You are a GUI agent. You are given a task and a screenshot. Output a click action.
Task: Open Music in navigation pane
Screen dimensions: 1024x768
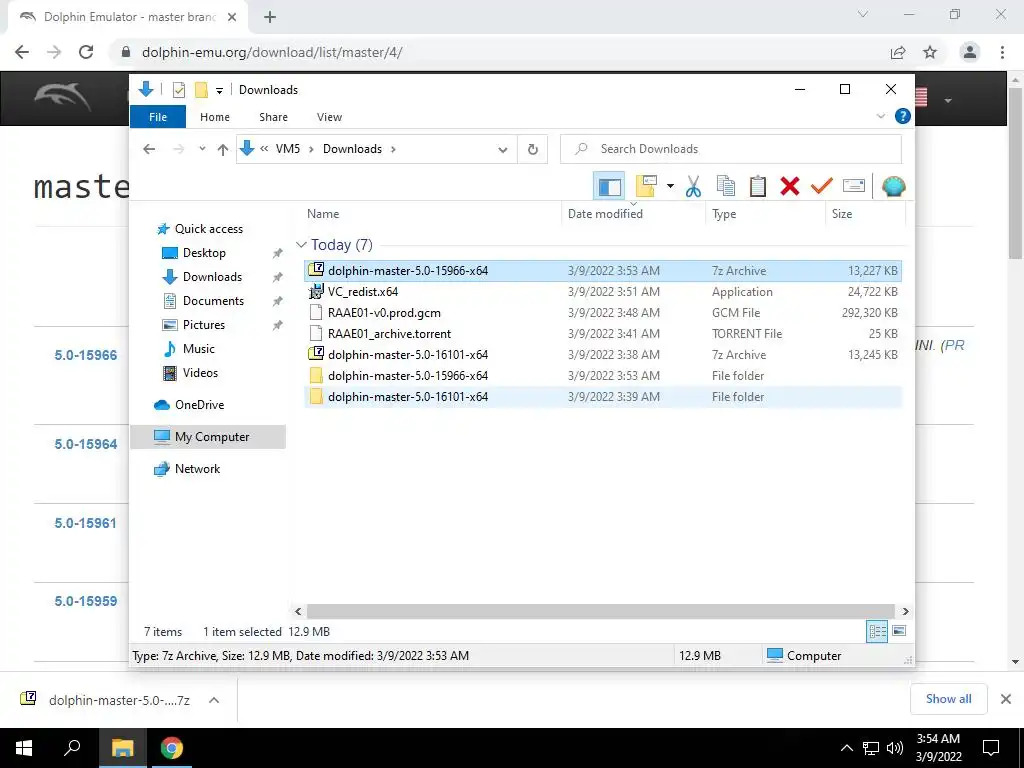coord(198,349)
